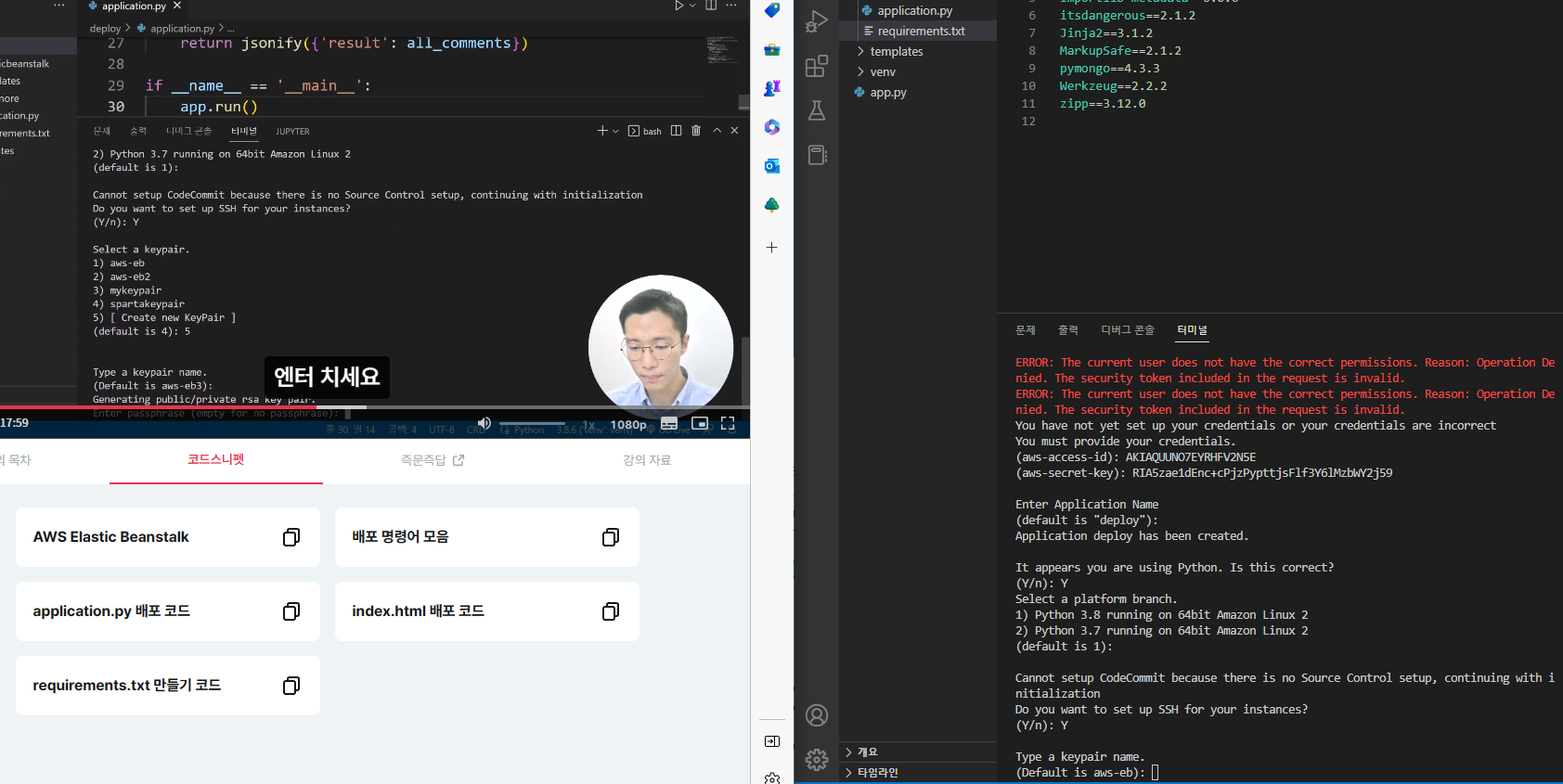The height and width of the screenshot is (784, 1563).
Task: Copy the index.html 배포 코드 snippet
Action: pos(611,611)
